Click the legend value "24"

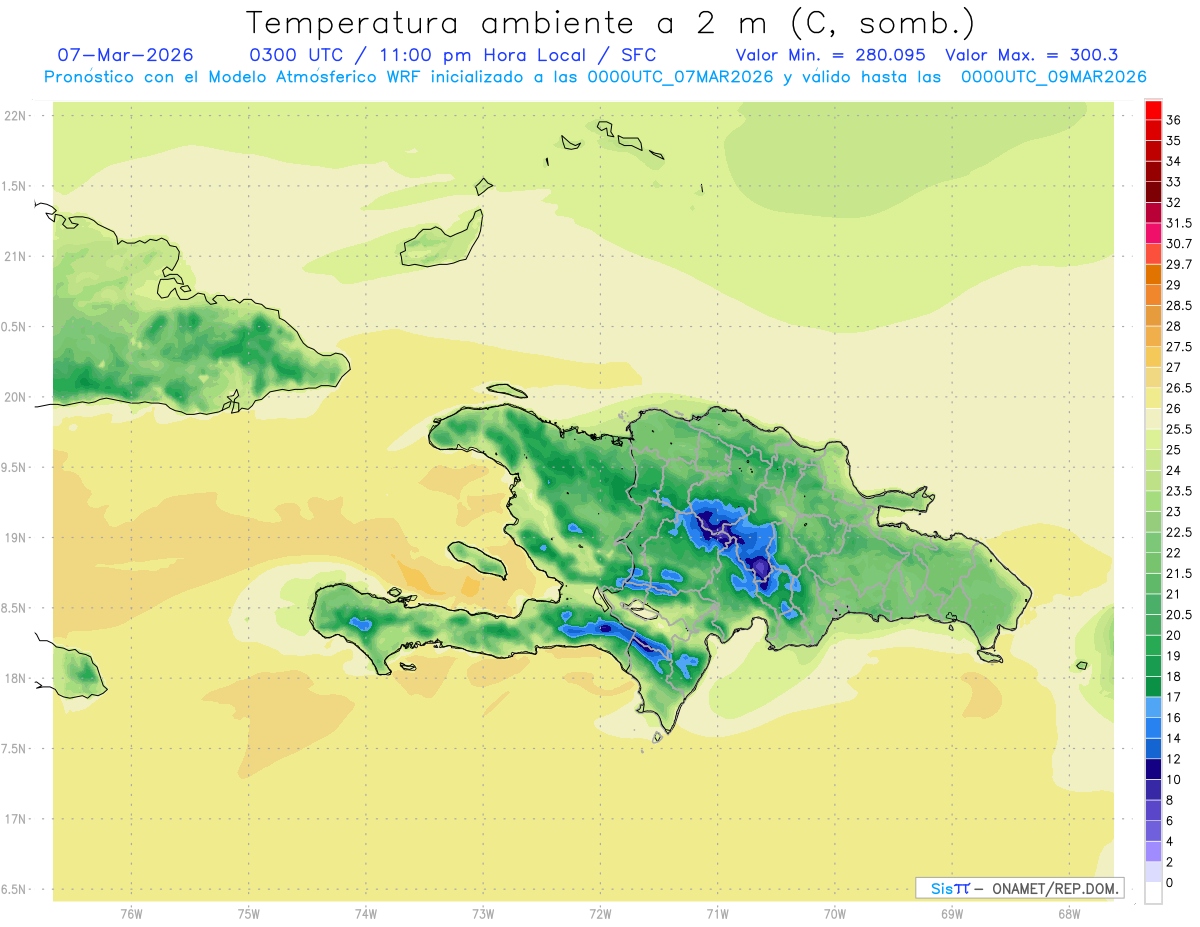click(1174, 470)
